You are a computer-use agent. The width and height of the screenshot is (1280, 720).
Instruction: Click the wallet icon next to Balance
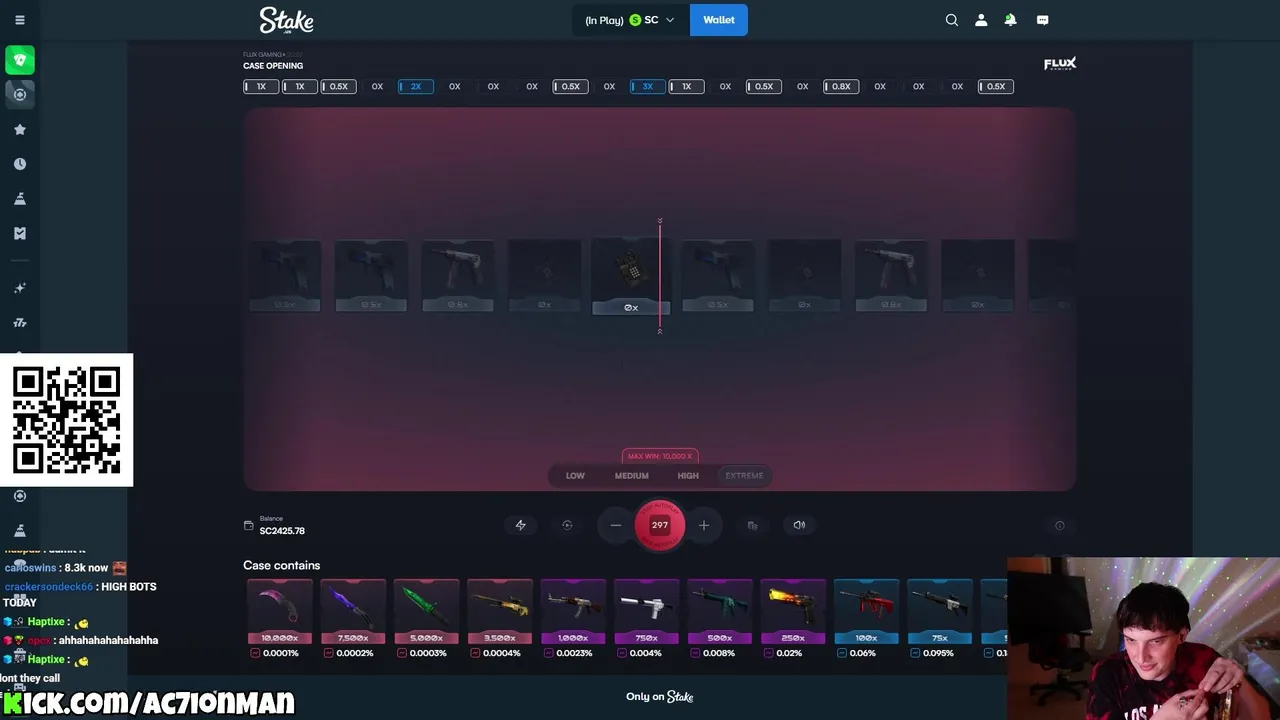pos(249,526)
